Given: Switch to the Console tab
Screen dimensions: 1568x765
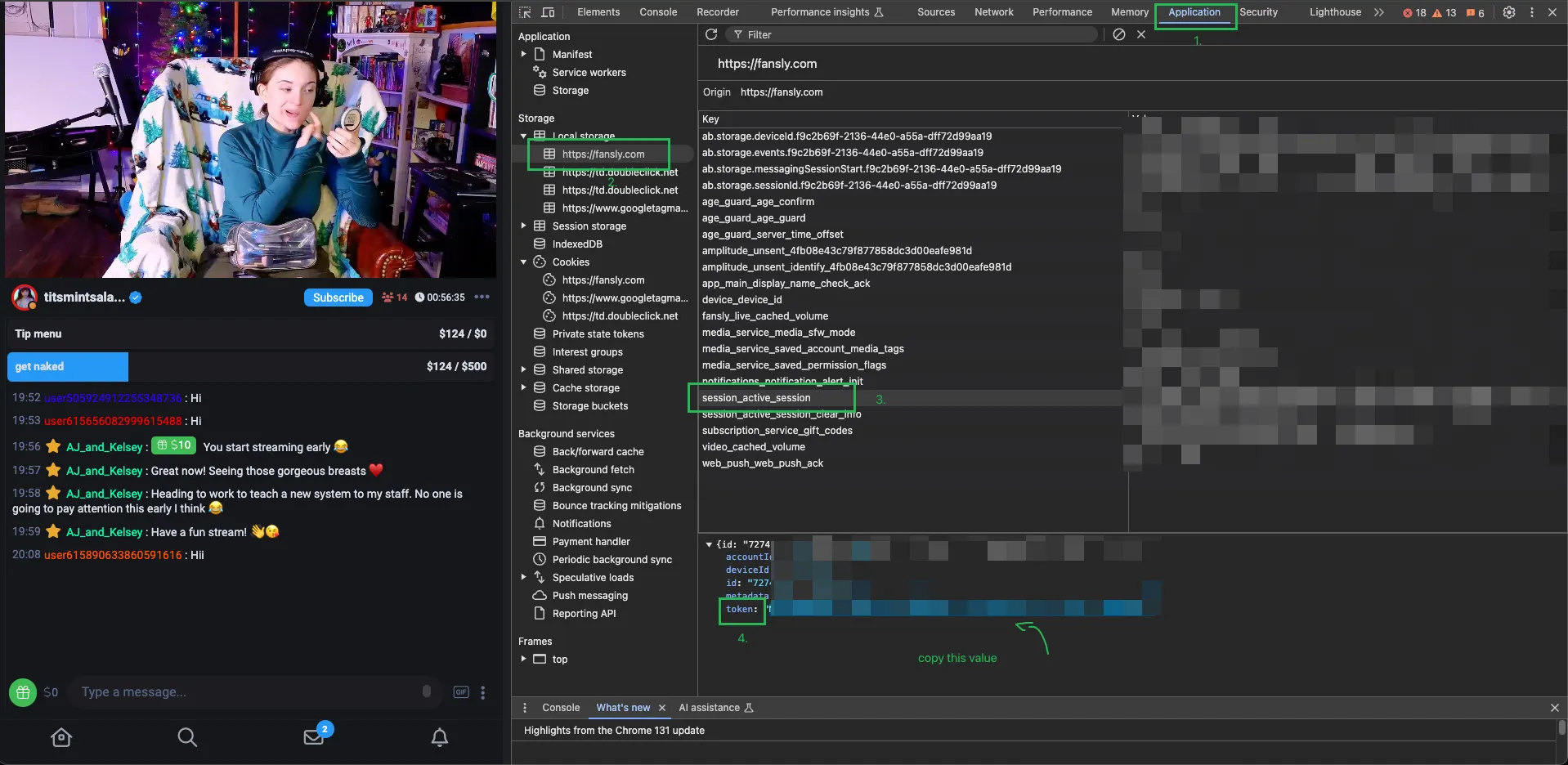Looking at the screenshot, I should coord(658,12).
